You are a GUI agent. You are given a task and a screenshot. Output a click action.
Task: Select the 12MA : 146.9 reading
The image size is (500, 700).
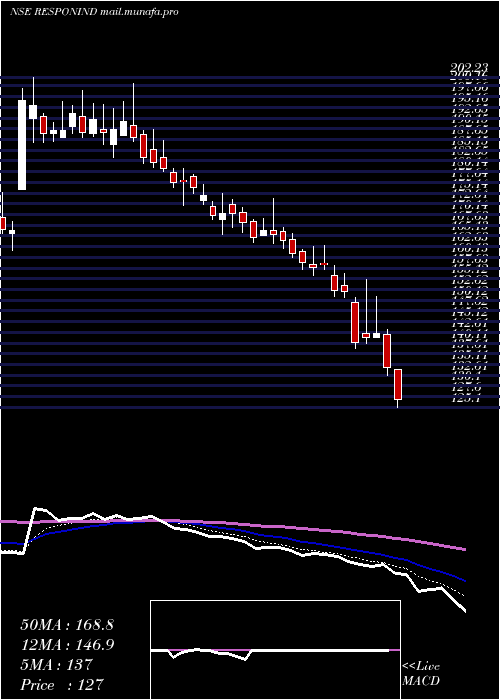tap(67, 645)
